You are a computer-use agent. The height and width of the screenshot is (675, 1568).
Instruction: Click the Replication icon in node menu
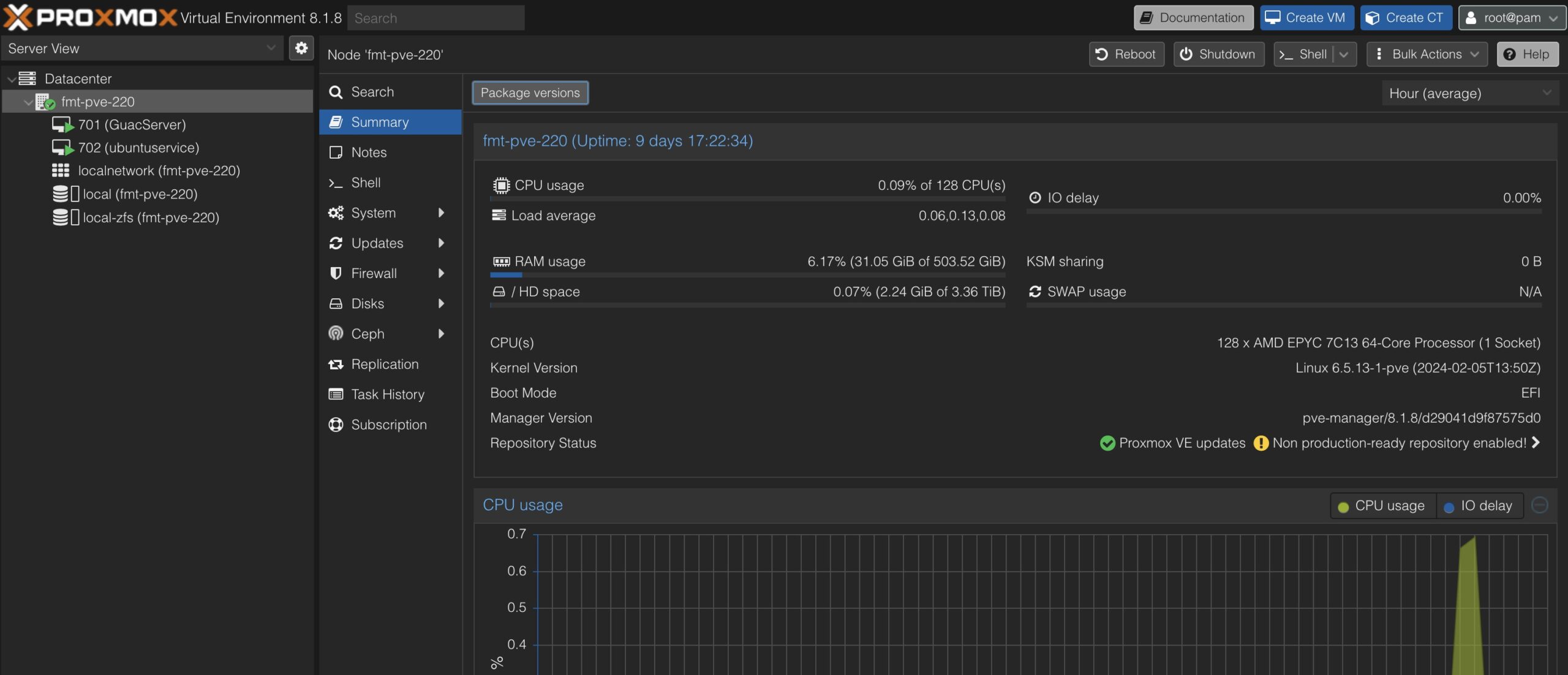point(336,364)
